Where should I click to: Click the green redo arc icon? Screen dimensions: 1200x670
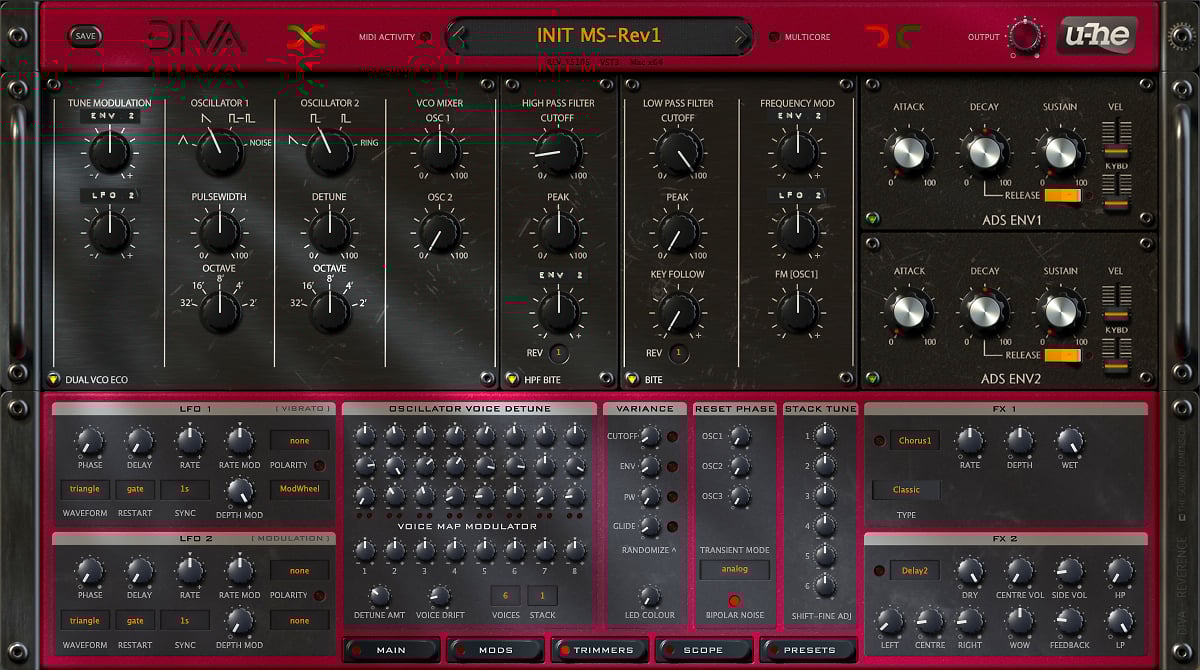click(x=908, y=37)
